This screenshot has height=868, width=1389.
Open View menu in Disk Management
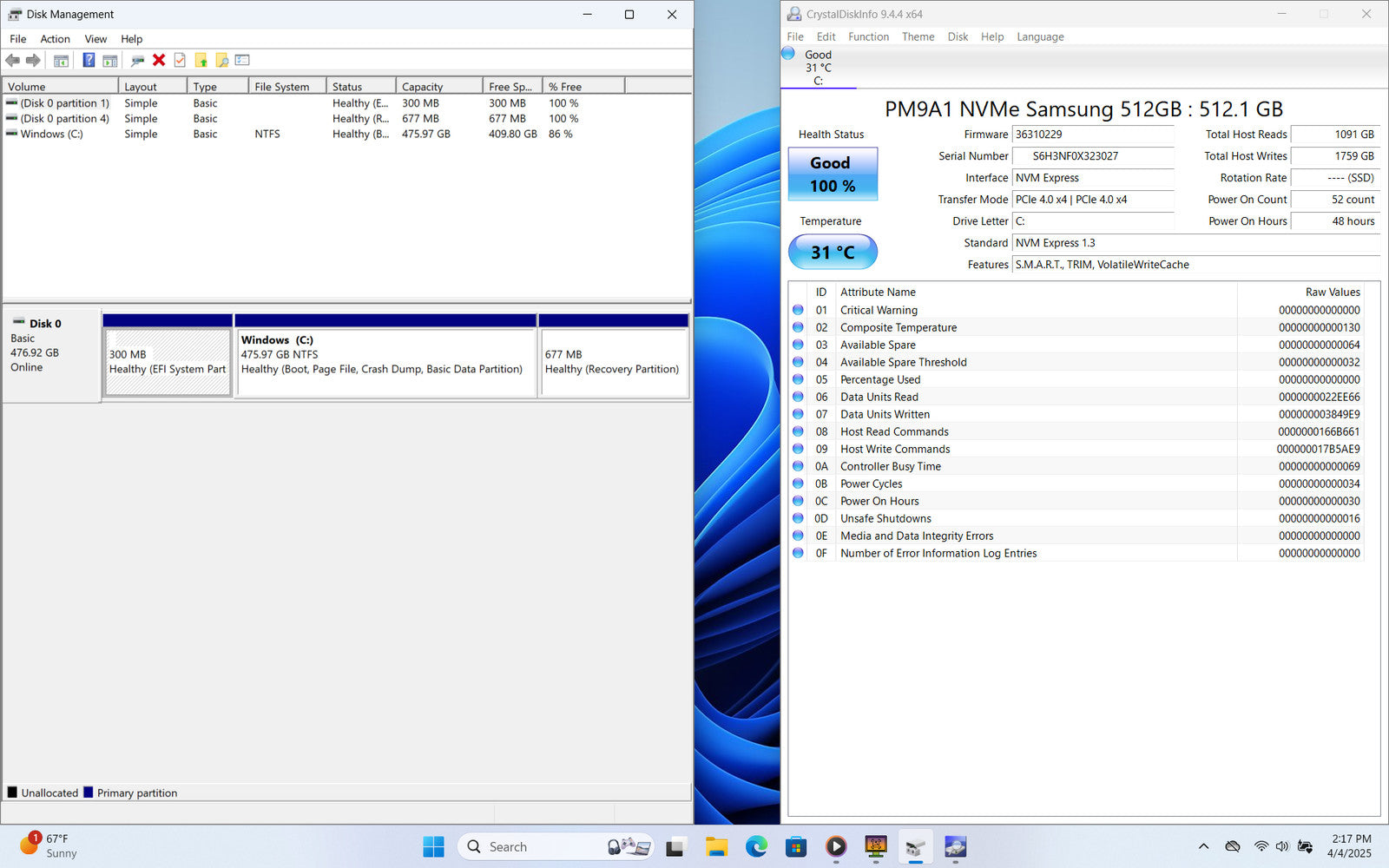tap(95, 39)
